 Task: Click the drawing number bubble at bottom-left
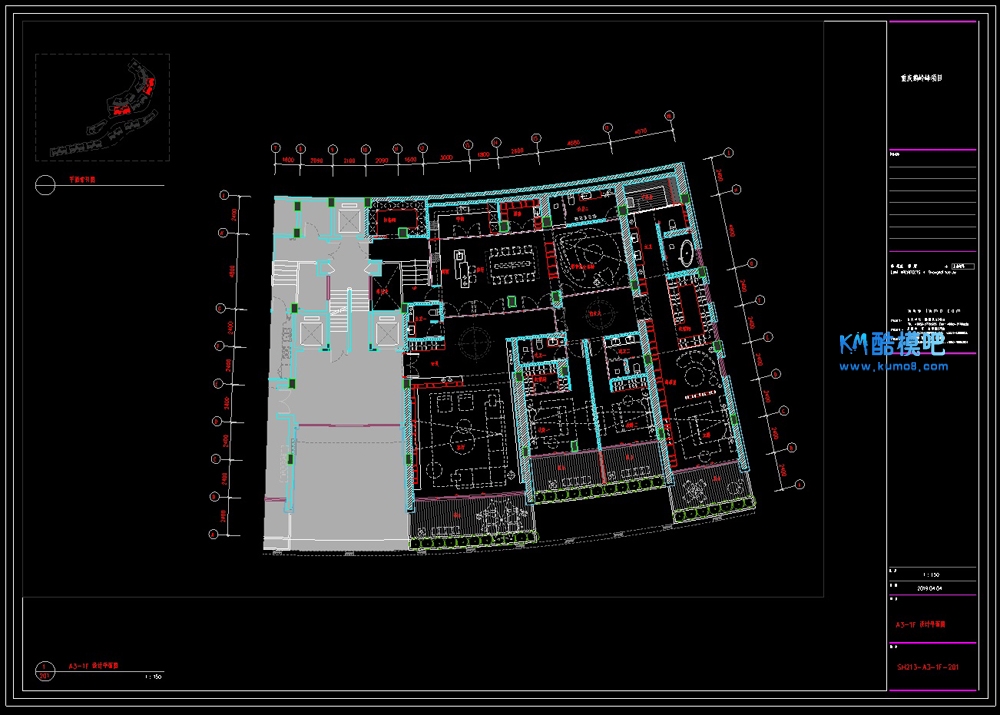44,669
